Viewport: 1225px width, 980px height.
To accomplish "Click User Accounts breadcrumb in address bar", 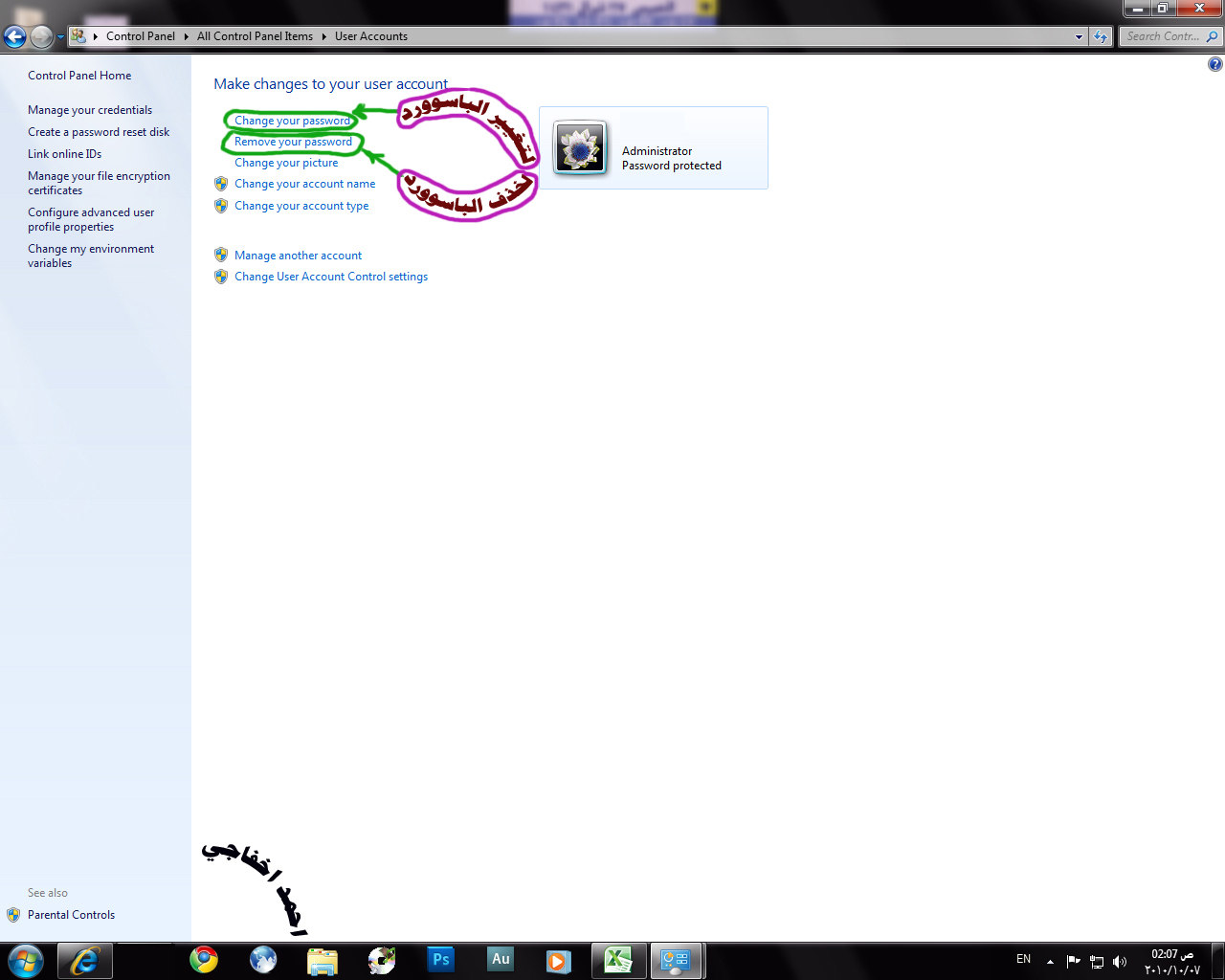I will coord(370,36).
